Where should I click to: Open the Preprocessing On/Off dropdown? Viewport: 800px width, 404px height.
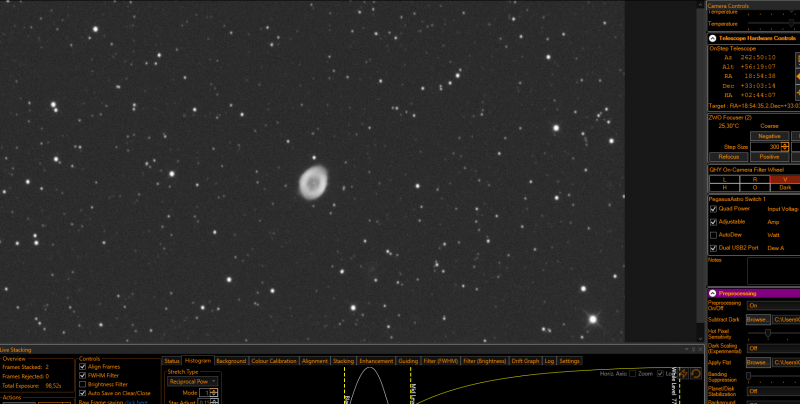click(x=773, y=306)
